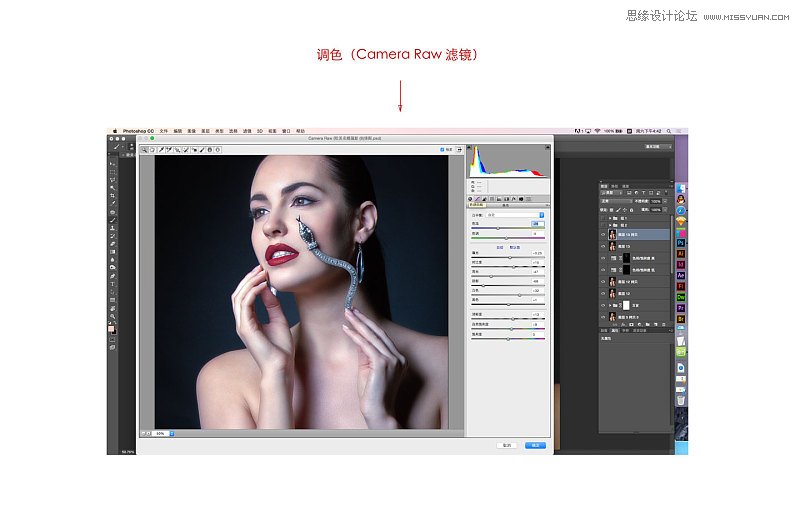Open the 文件 (File) menu
Viewport: 800px width, 512px height.
click(x=162, y=130)
